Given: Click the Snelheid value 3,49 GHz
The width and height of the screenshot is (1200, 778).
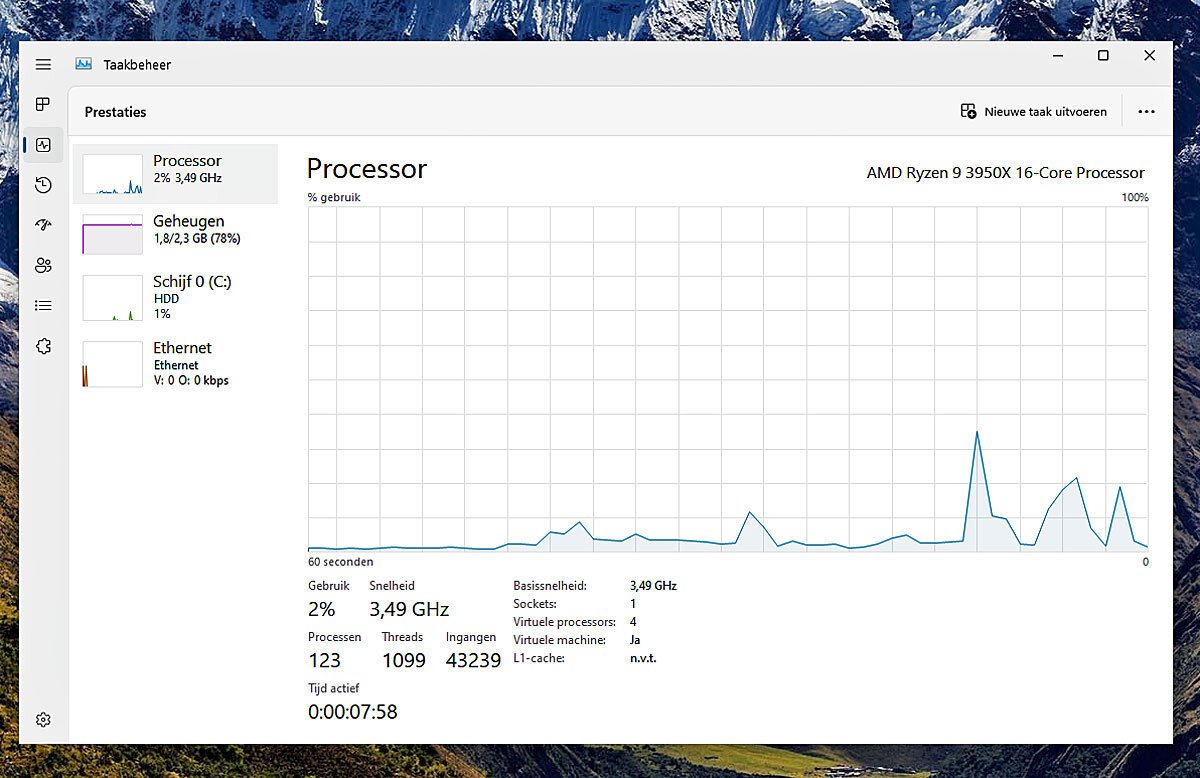Looking at the screenshot, I should (x=409, y=609).
